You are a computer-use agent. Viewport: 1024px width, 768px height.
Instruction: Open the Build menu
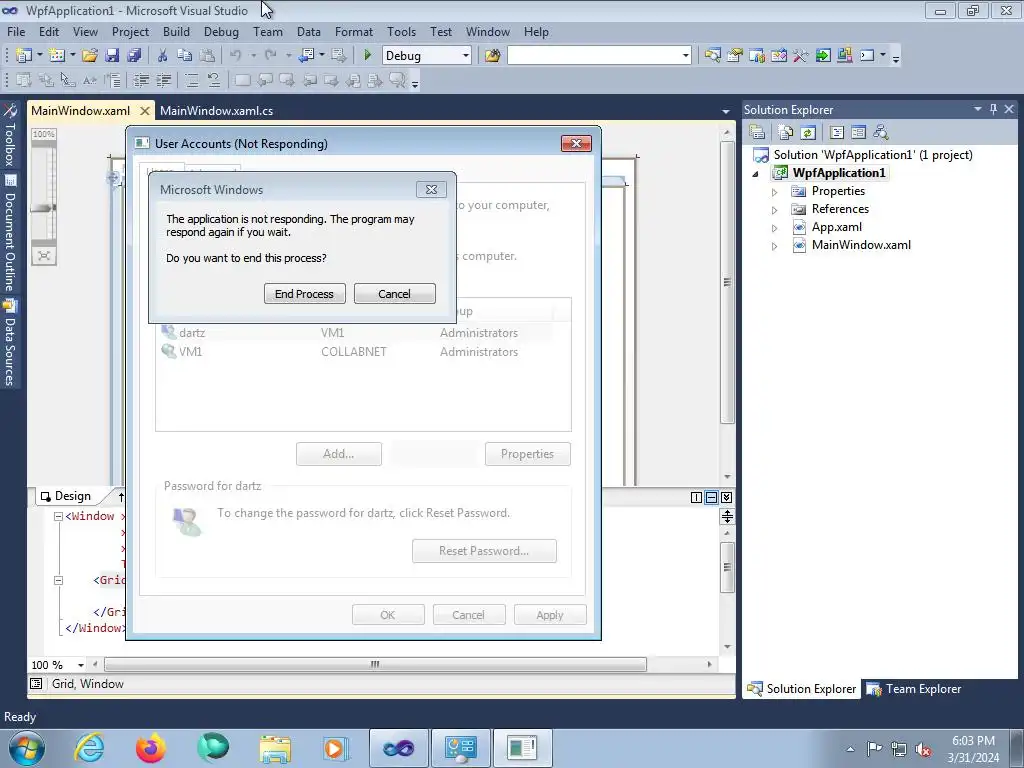click(176, 31)
